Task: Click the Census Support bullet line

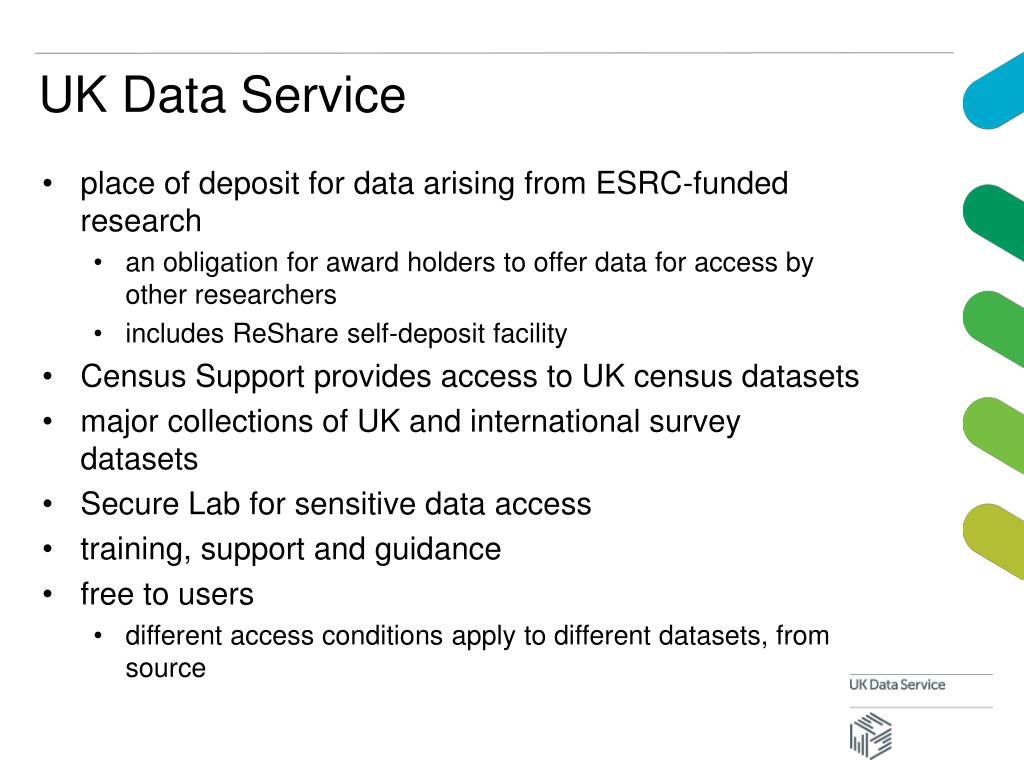Action: 470,377
